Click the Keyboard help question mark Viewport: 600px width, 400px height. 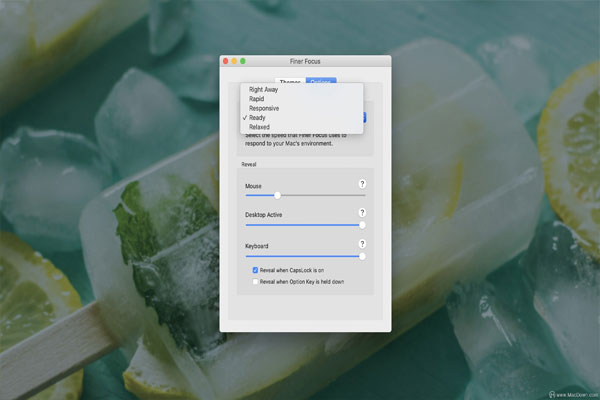tap(362, 243)
